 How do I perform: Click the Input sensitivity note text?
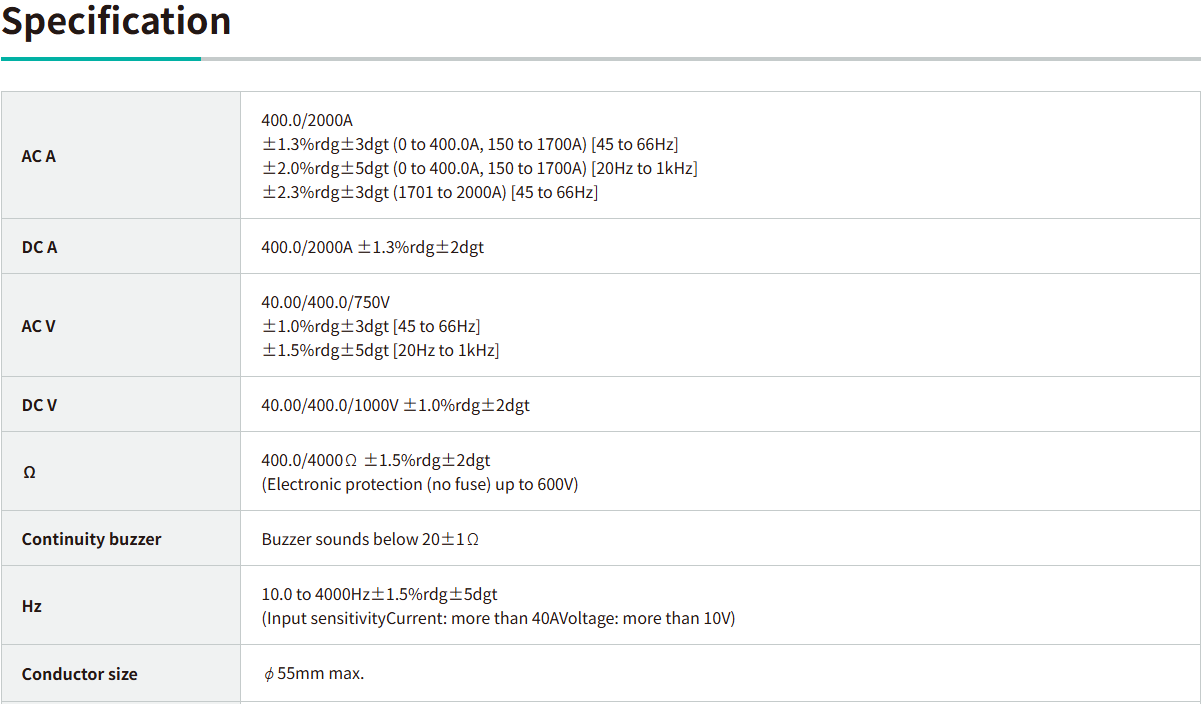point(498,618)
